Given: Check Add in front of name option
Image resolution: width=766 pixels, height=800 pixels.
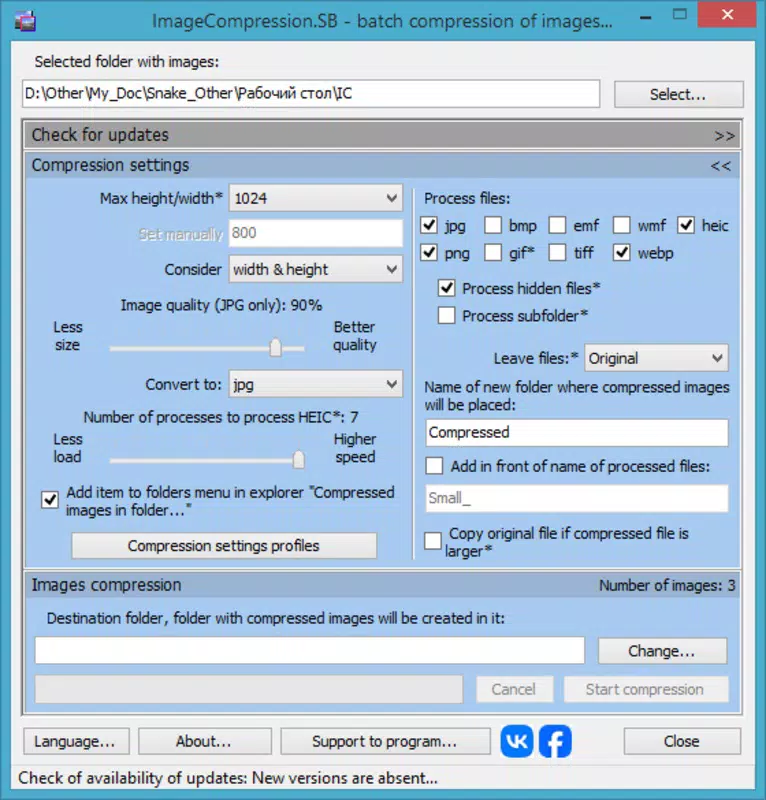Looking at the screenshot, I should pyautogui.click(x=434, y=466).
